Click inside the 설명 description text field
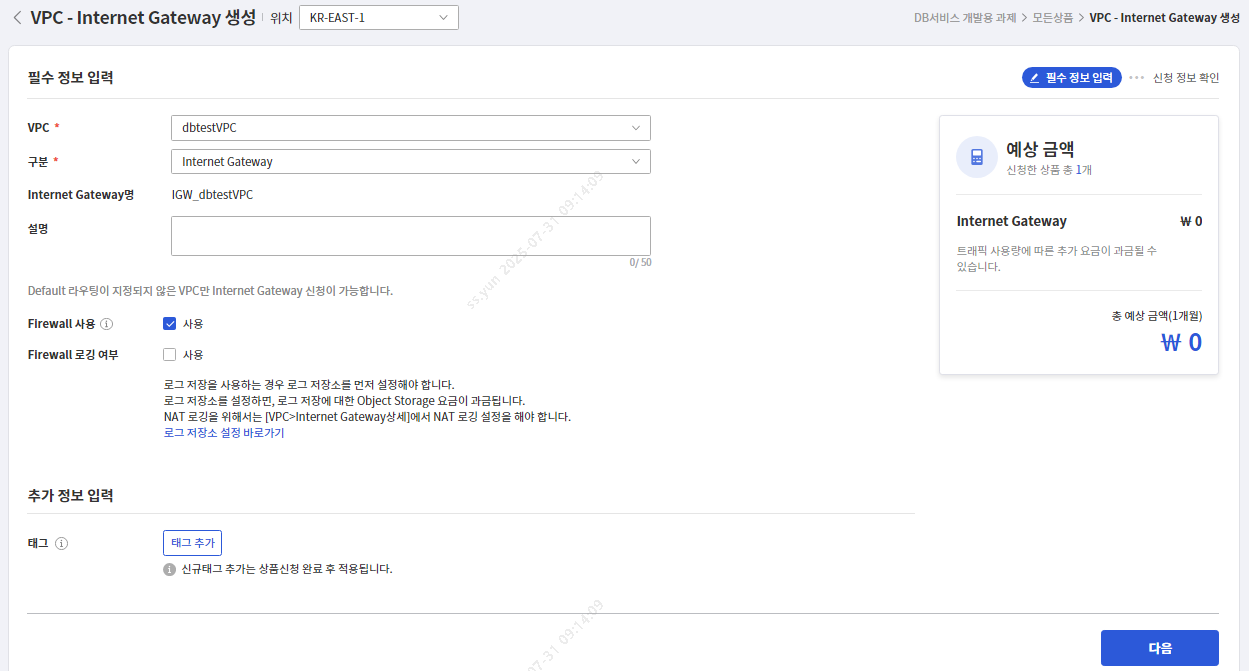The width and height of the screenshot is (1249, 671). (x=410, y=237)
